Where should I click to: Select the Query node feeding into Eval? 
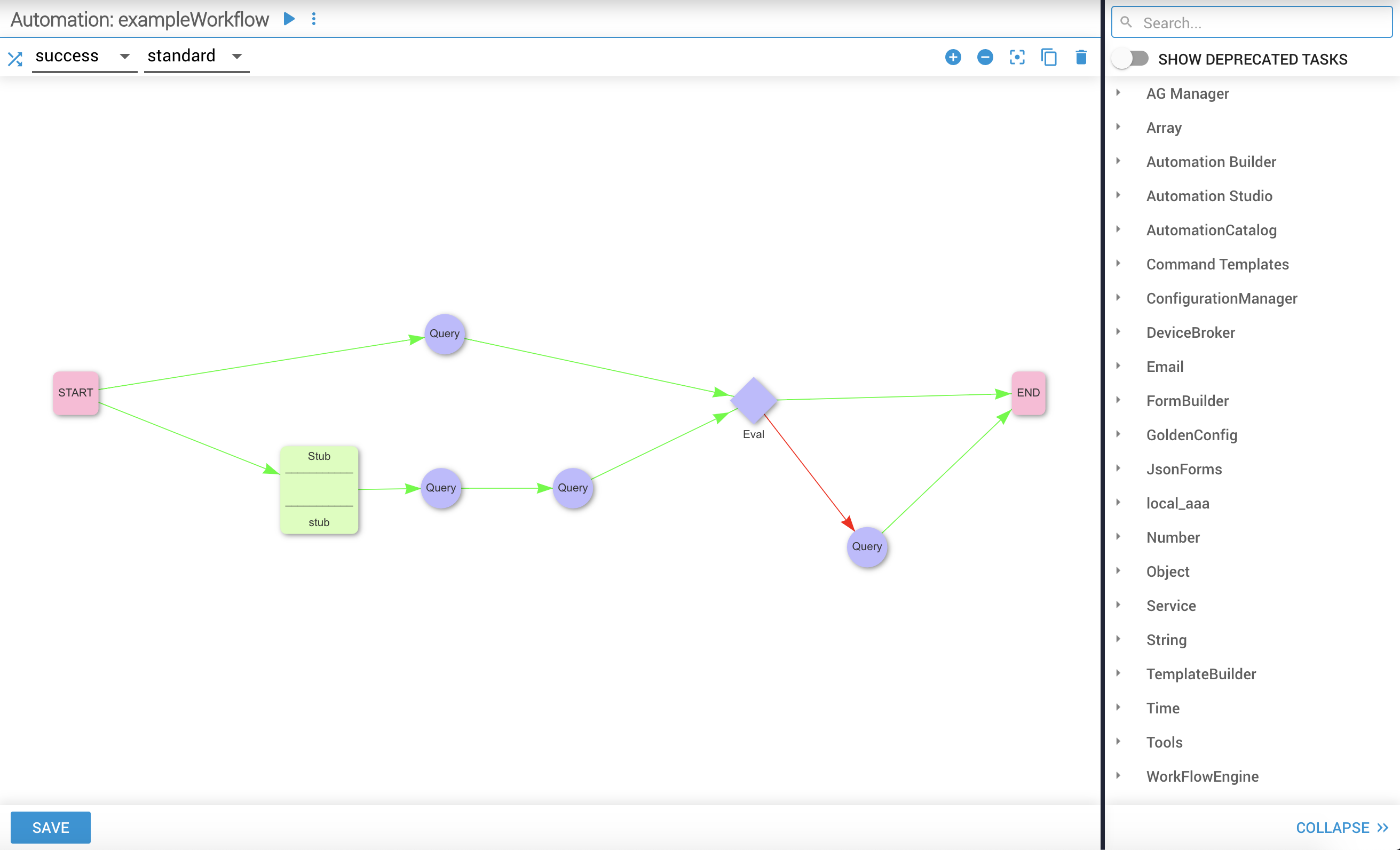coord(573,488)
